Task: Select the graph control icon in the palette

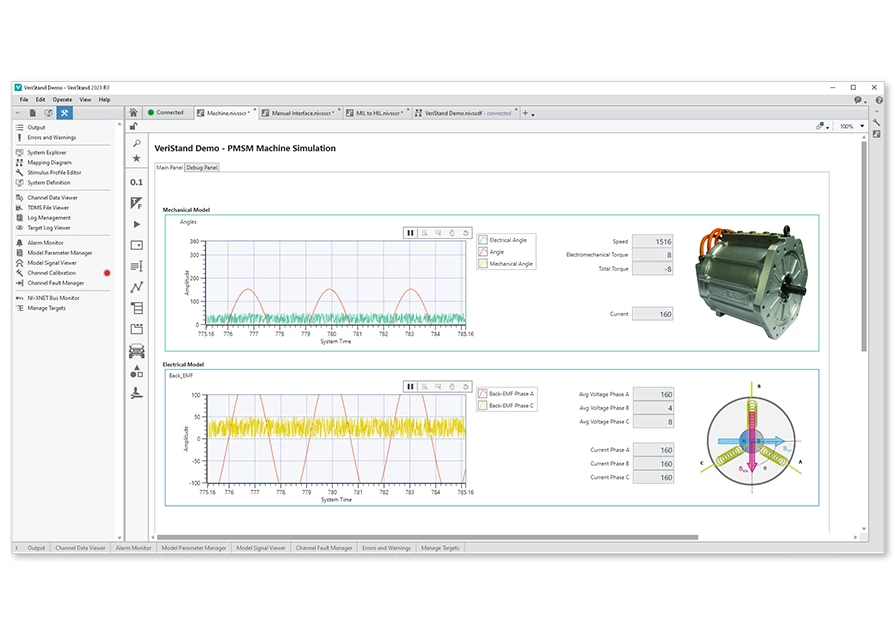Action: tap(137, 287)
